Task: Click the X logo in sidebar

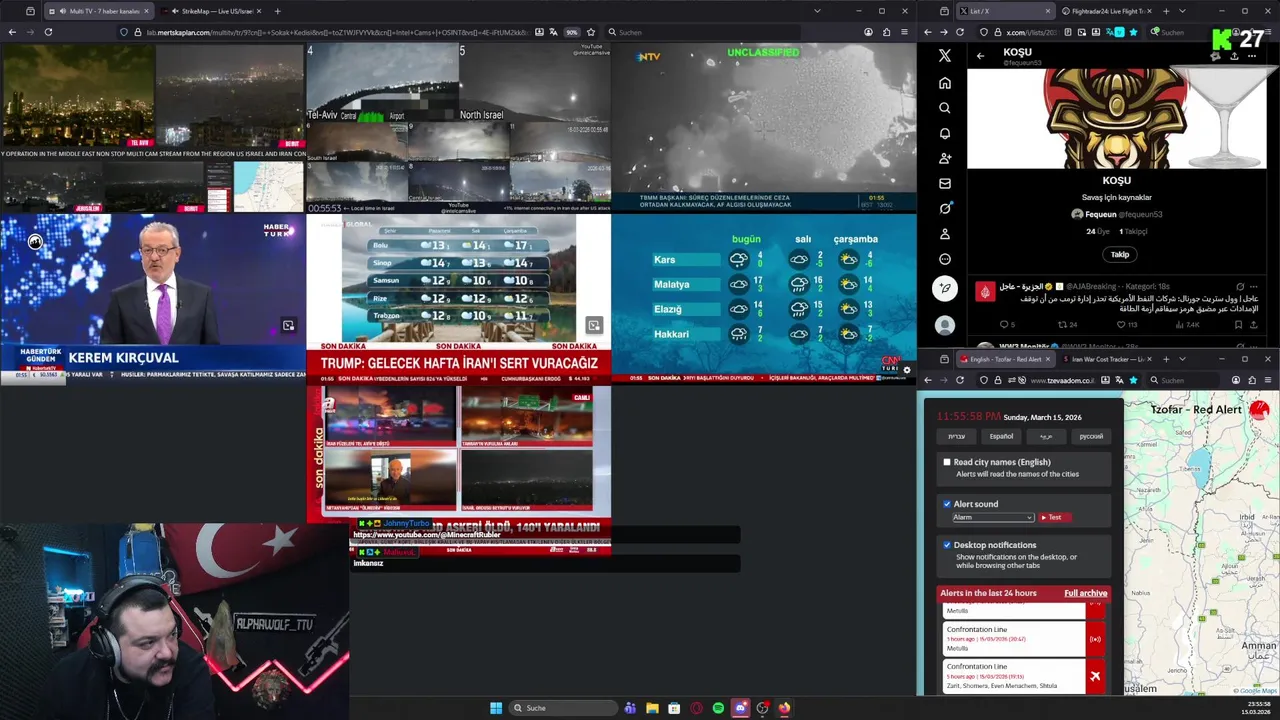Action: tap(945, 56)
